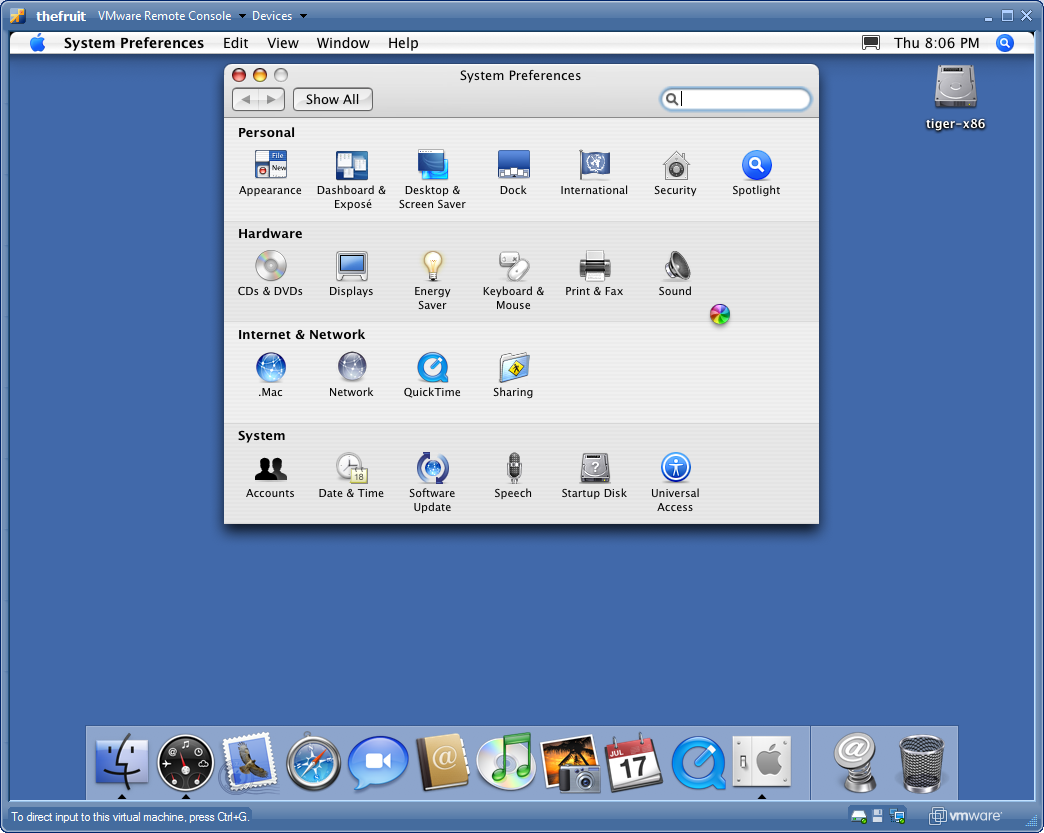This screenshot has height=833, width=1044.
Task: Open QuickTime preferences
Action: pyautogui.click(x=432, y=375)
